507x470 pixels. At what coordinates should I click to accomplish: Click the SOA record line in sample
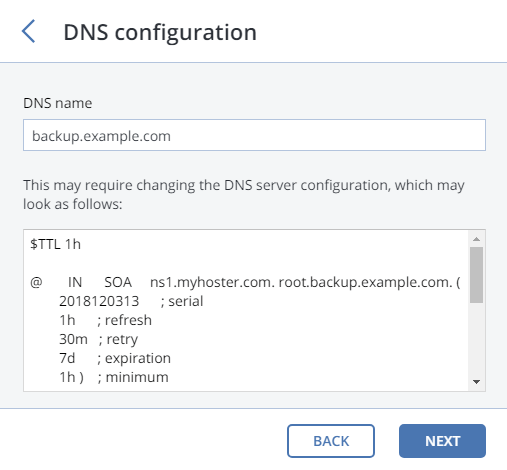tap(245, 282)
